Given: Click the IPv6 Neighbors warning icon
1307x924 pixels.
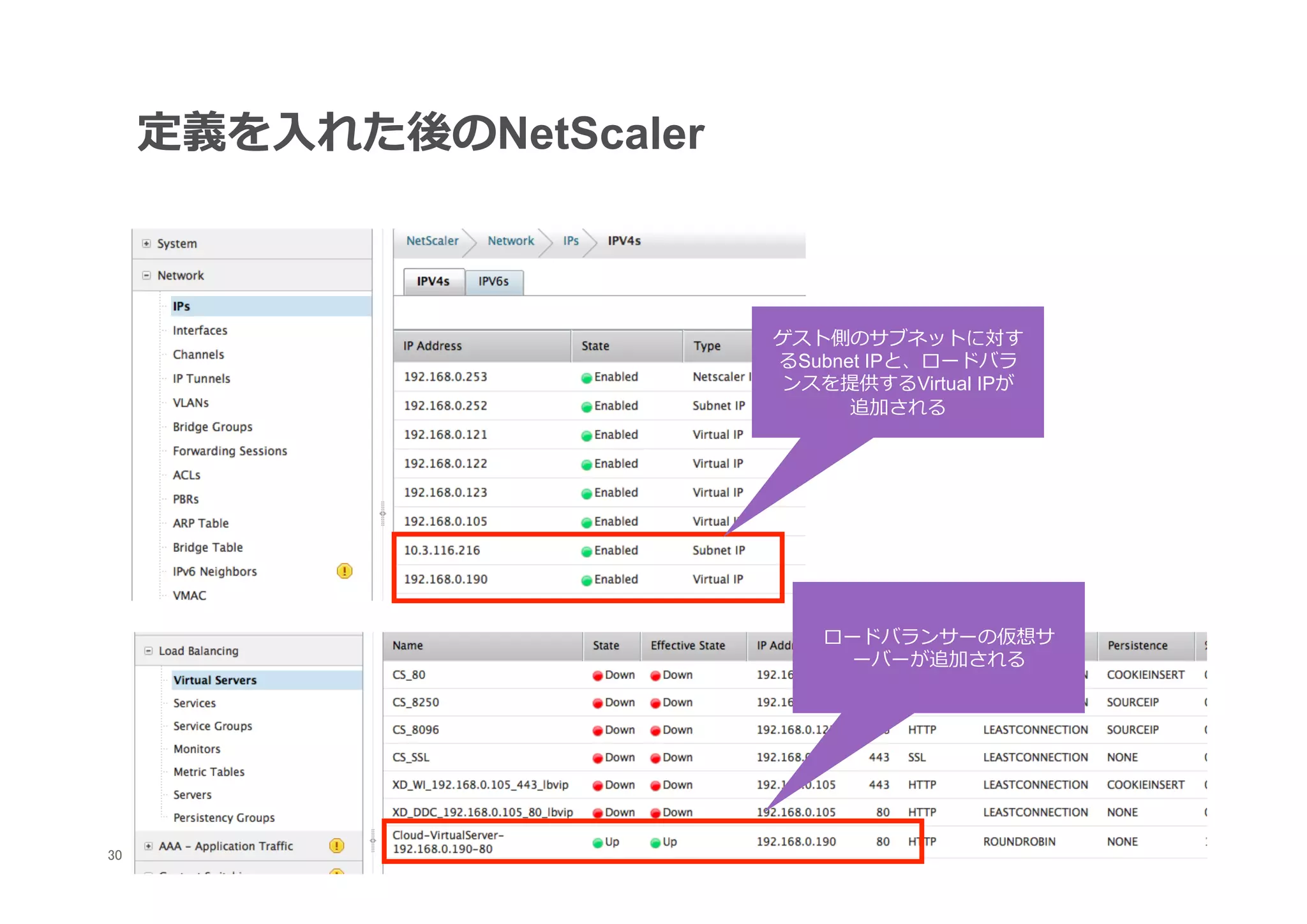Looking at the screenshot, I should pos(344,571).
